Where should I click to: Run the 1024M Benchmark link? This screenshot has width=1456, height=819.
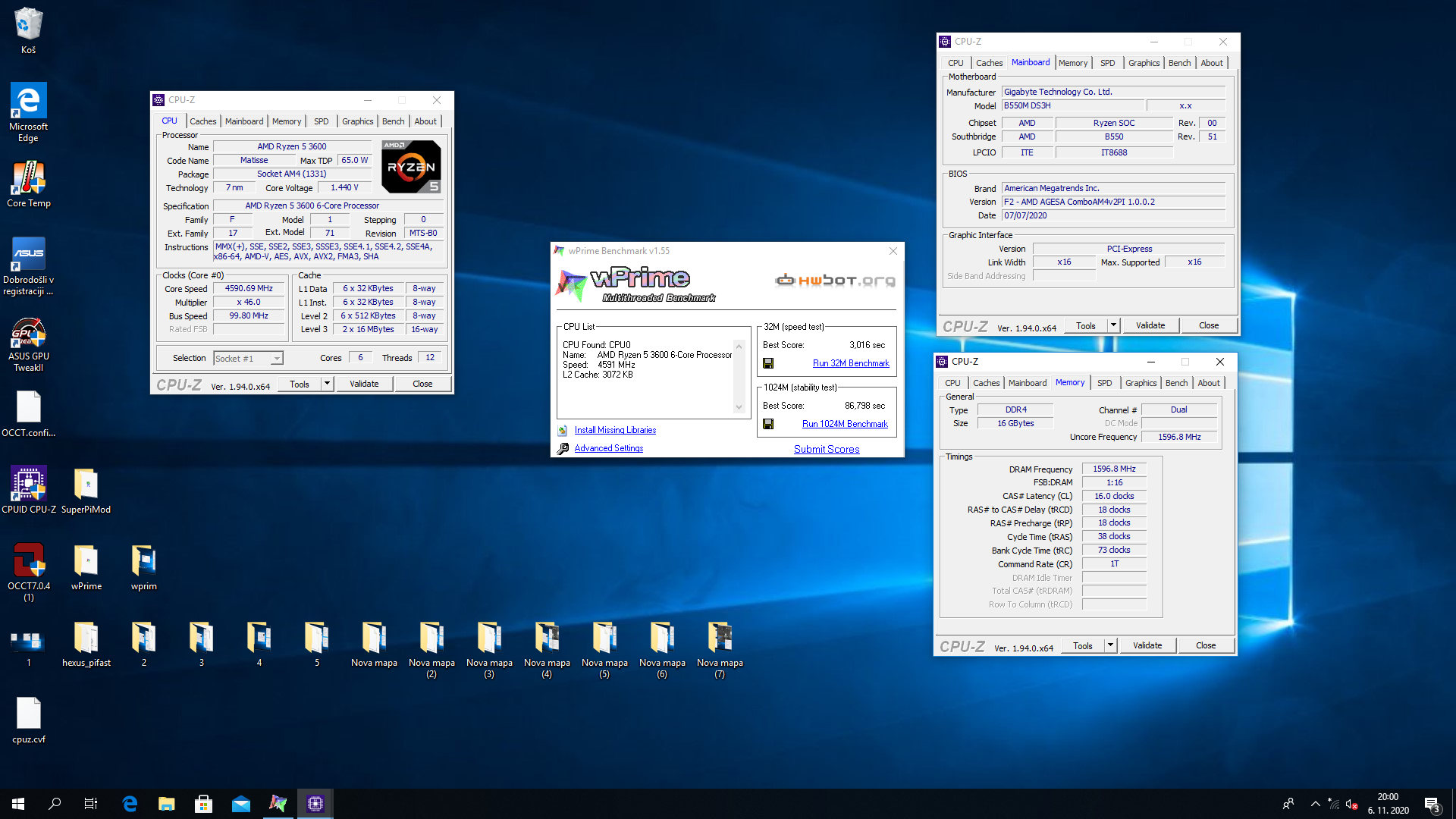tap(845, 424)
